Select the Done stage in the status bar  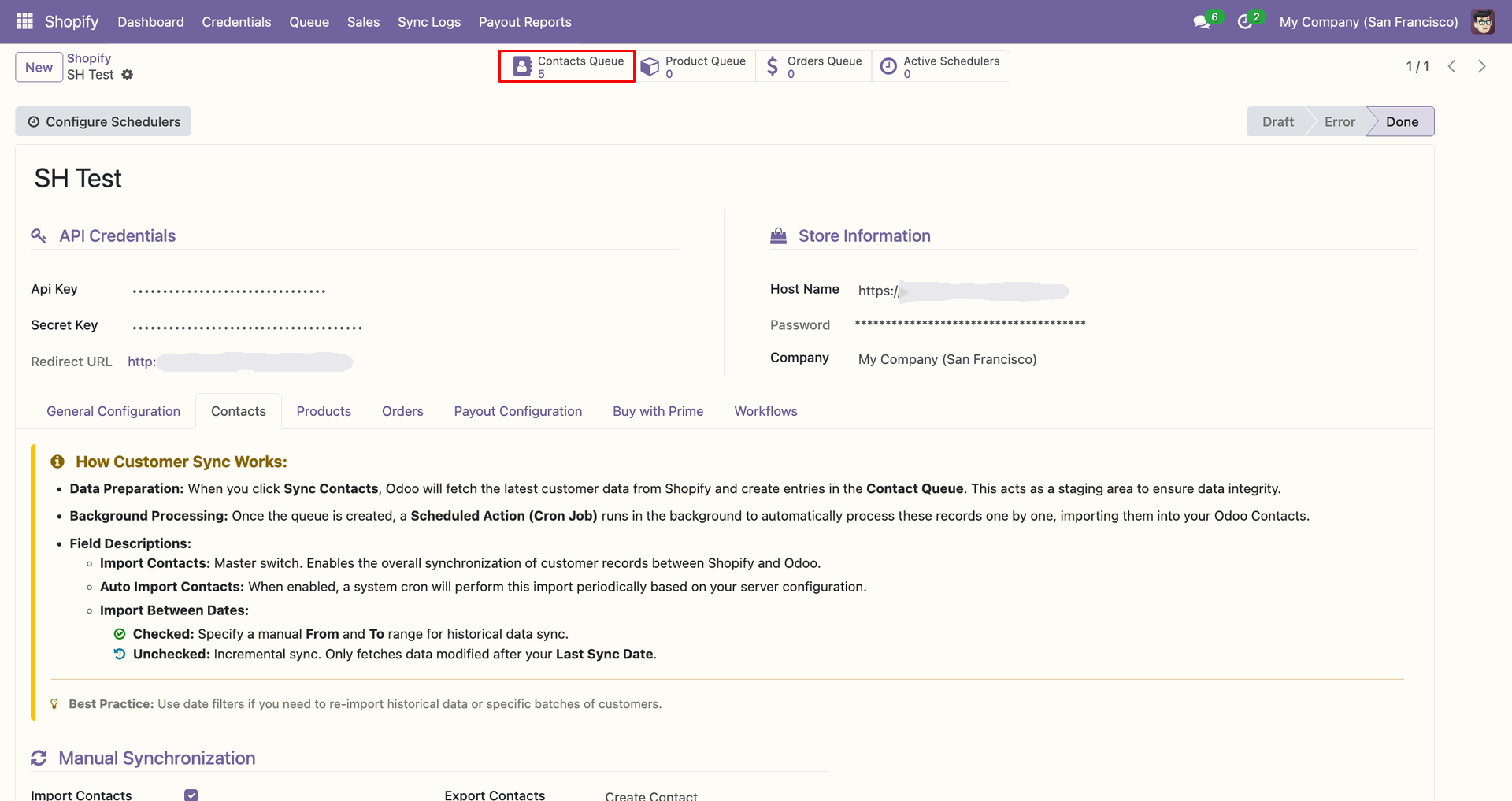pyautogui.click(x=1402, y=121)
